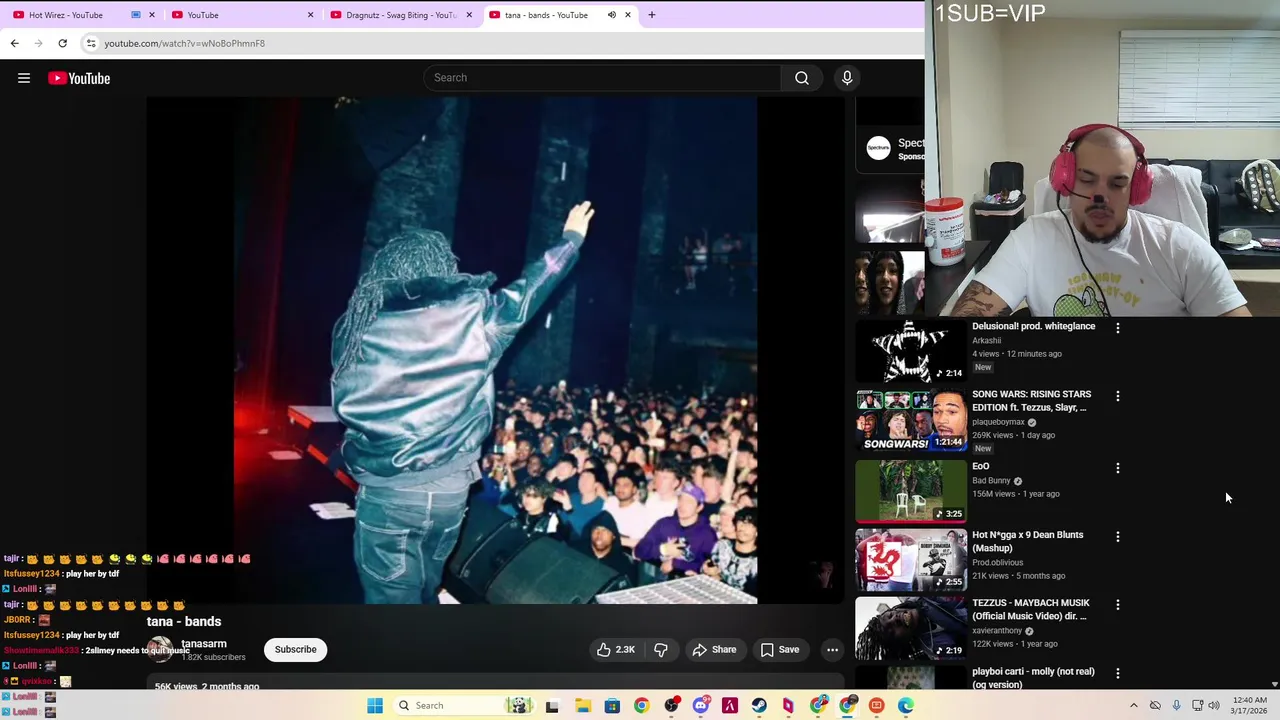Open the playboi carti - molly video title
The image size is (1280, 720).
coord(1033,678)
